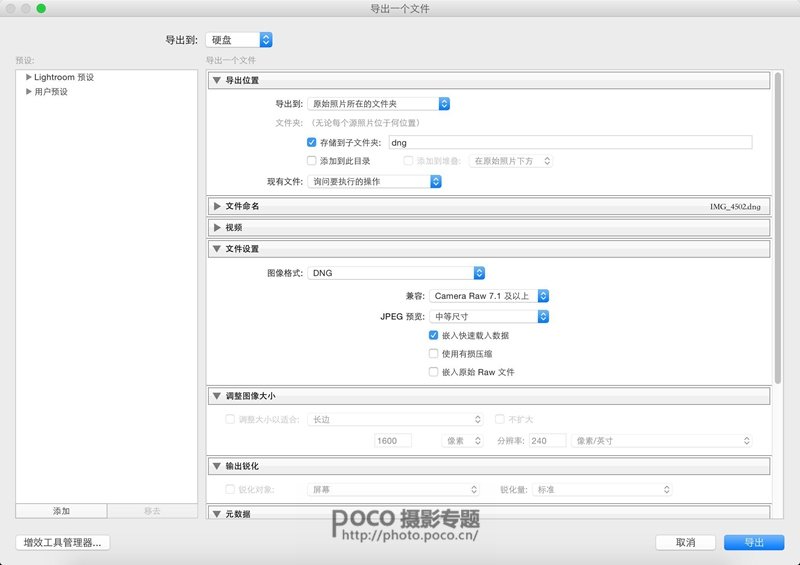Open JPEG 预览 中等尺寸 dropdown

(x=489, y=317)
